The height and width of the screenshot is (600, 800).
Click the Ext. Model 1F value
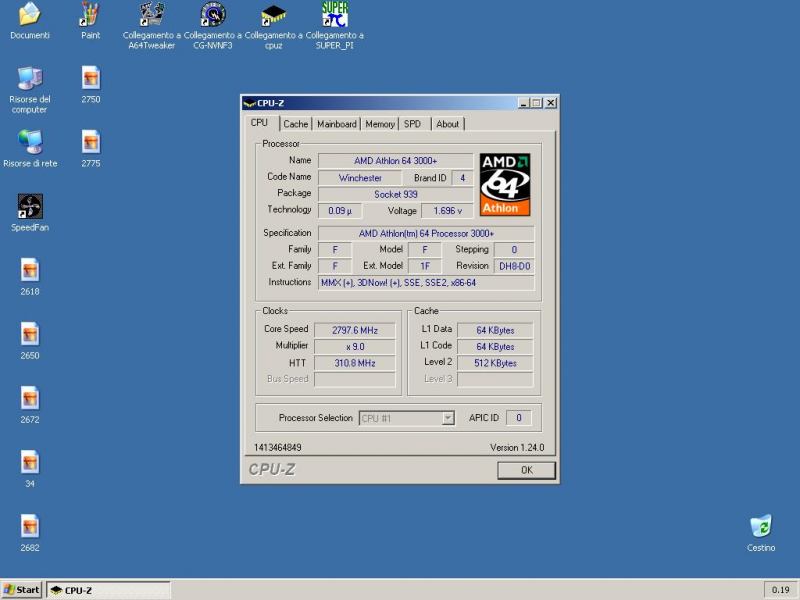[424, 266]
